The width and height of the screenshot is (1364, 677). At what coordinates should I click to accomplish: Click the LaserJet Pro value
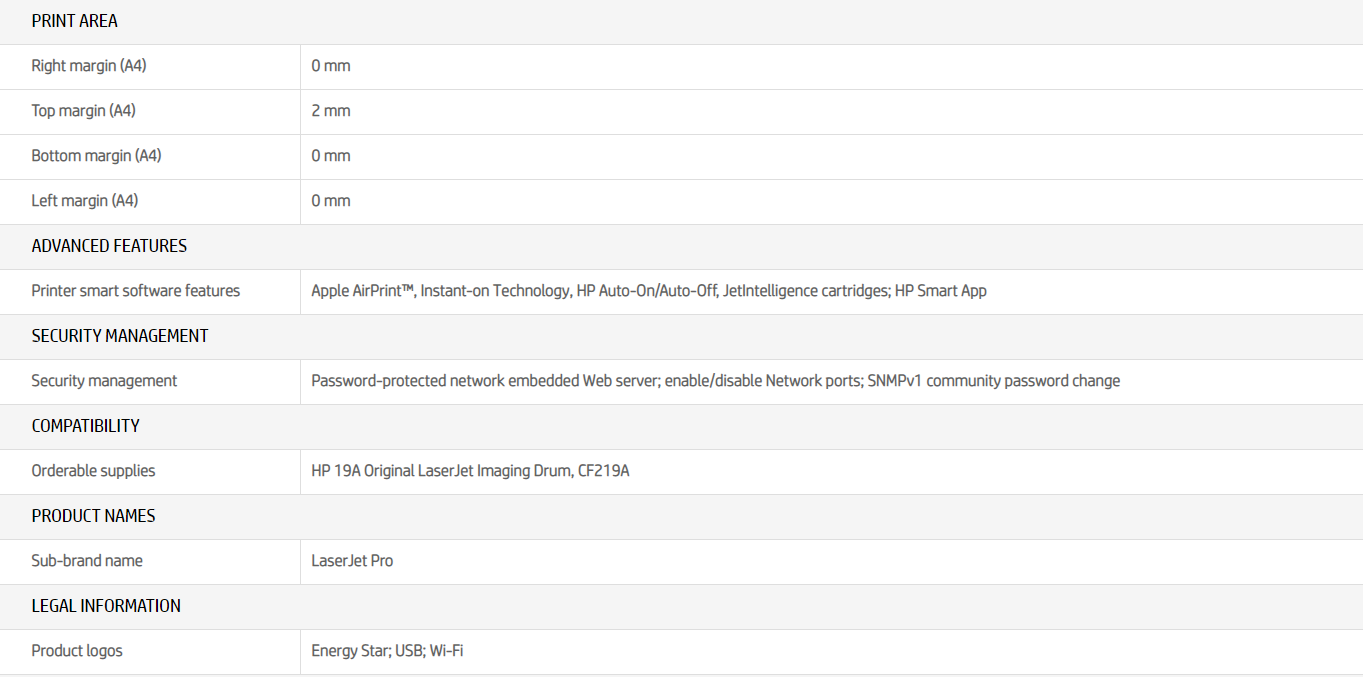[352, 561]
